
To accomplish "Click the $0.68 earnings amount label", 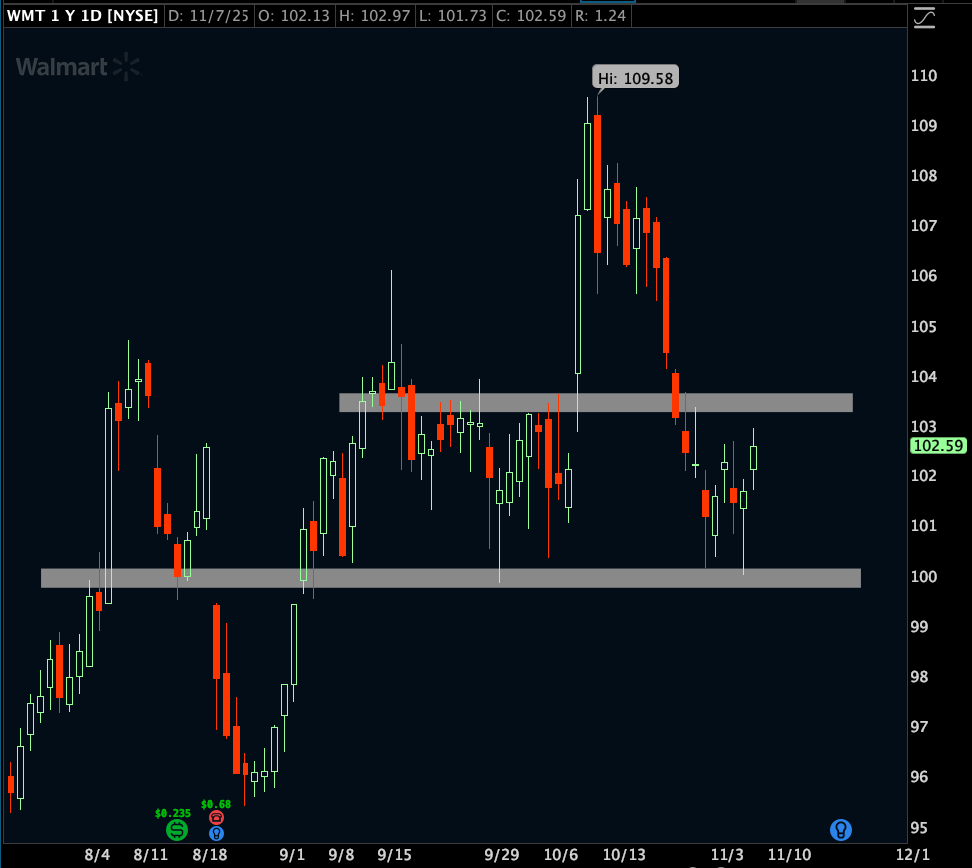I will 216,804.
